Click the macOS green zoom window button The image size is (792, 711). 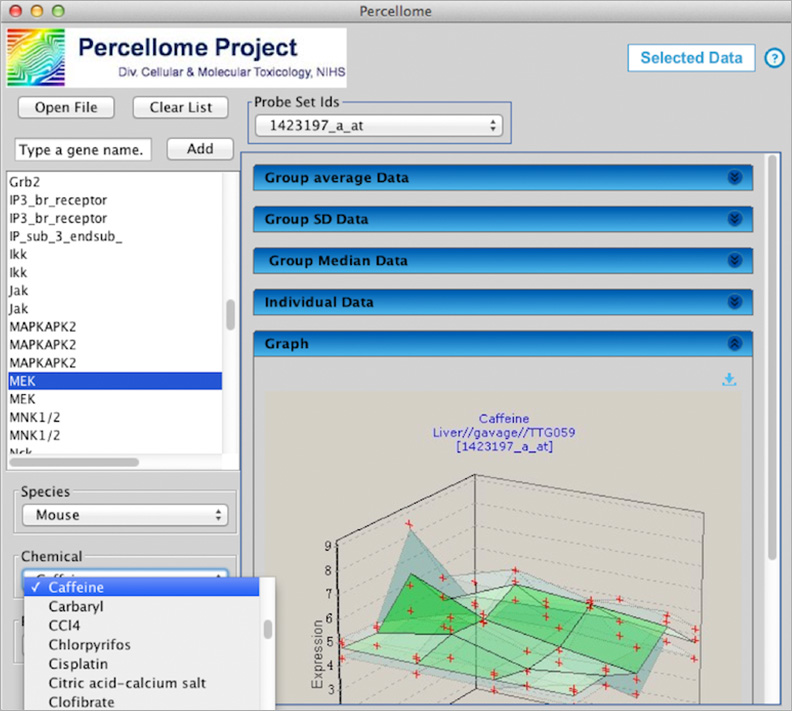click(x=58, y=11)
